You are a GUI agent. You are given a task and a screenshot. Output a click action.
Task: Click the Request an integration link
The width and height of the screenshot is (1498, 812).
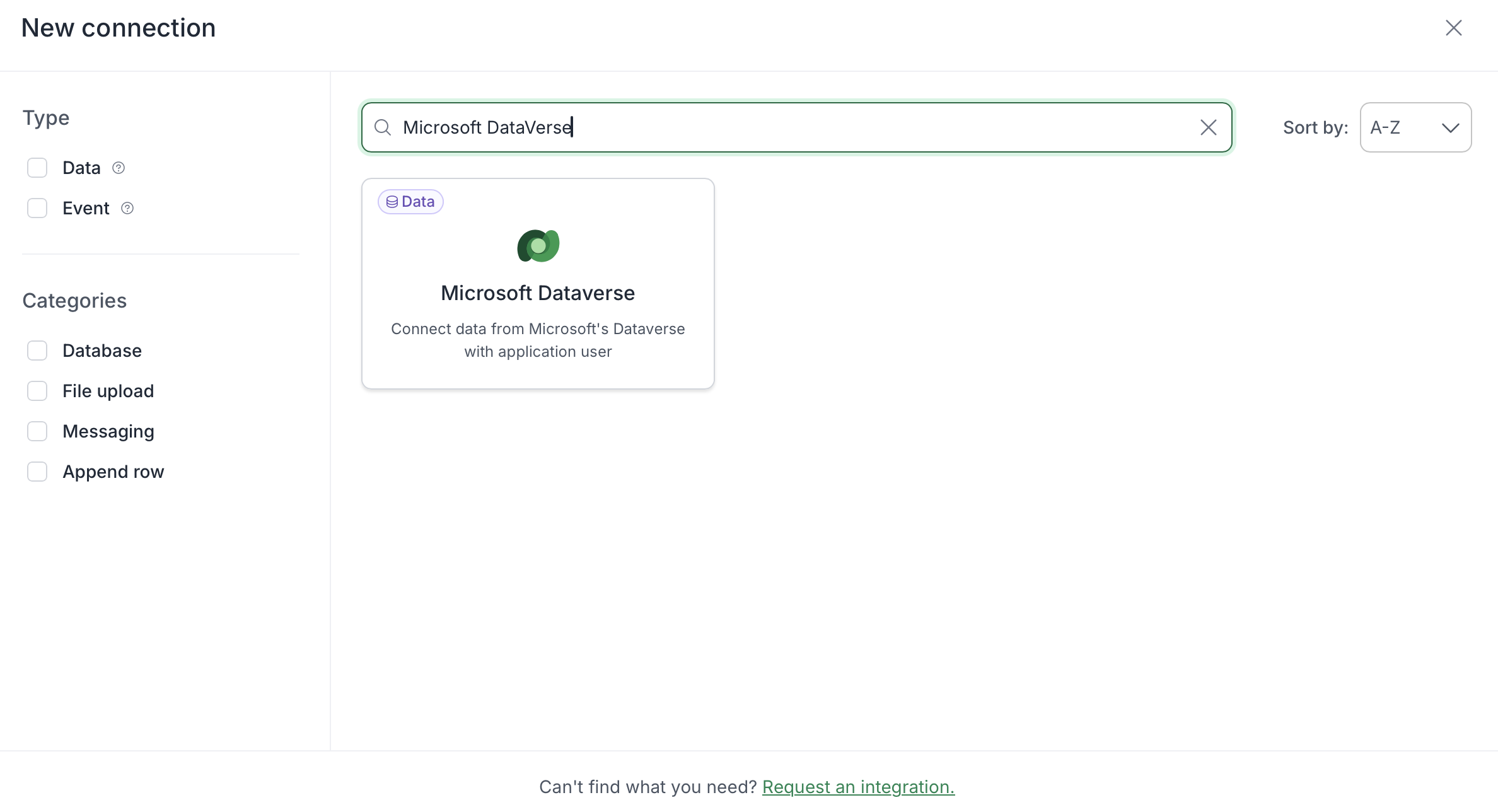click(x=858, y=787)
